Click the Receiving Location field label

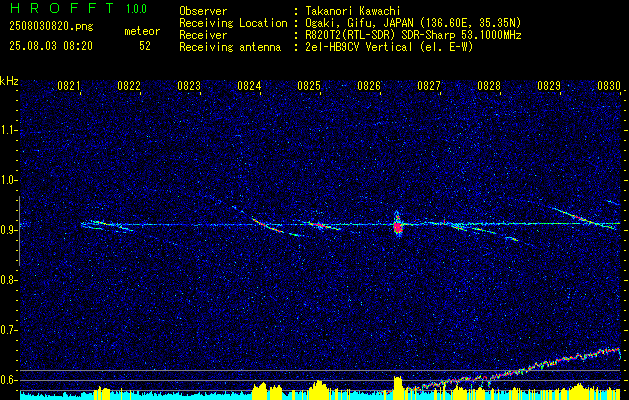click(233, 23)
